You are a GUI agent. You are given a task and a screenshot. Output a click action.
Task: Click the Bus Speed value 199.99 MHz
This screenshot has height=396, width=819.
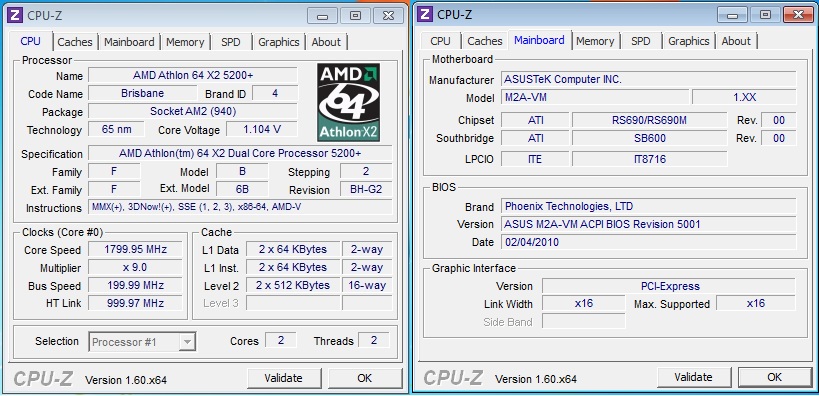click(135, 285)
